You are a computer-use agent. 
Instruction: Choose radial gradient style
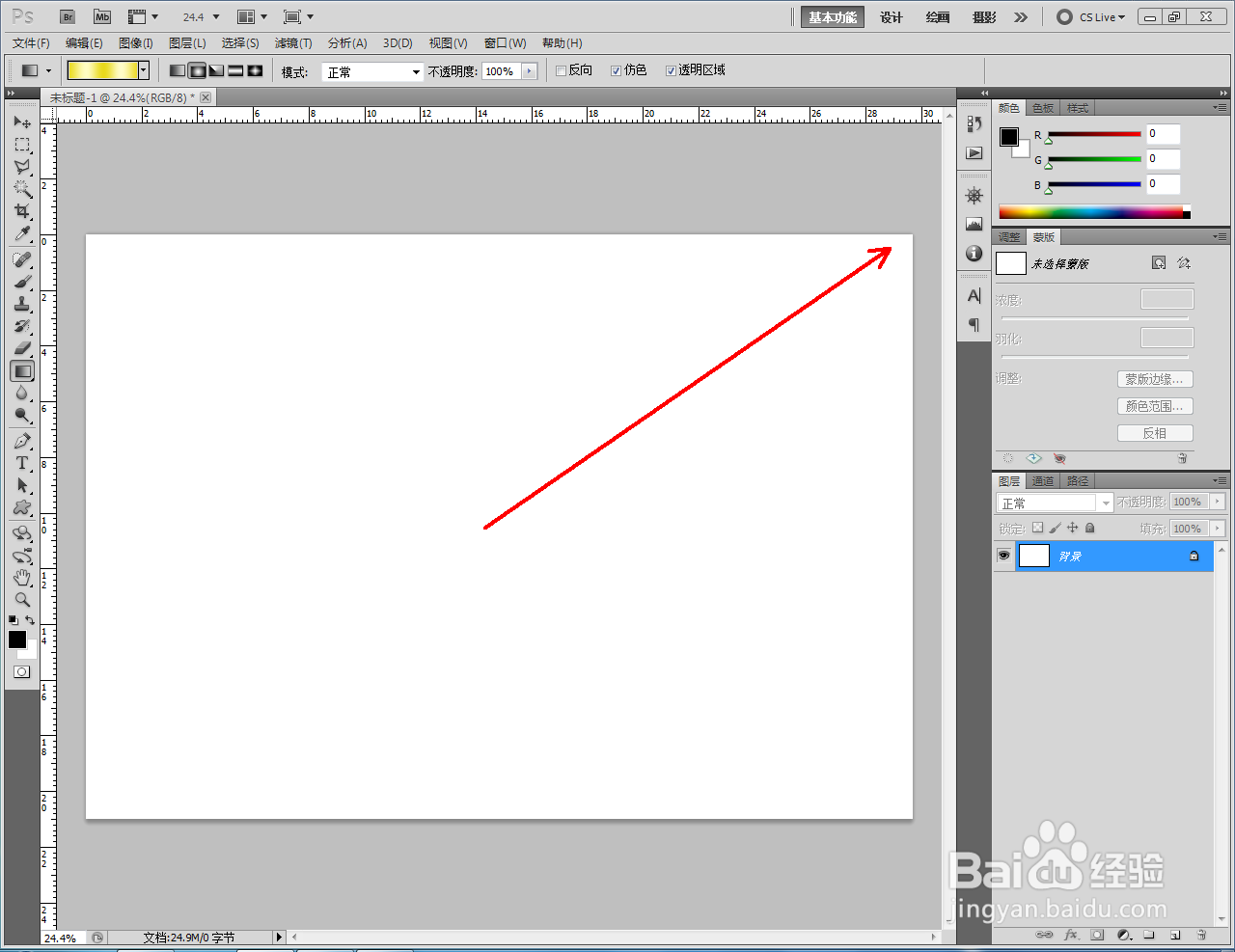pyautogui.click(x=197, y=70)
